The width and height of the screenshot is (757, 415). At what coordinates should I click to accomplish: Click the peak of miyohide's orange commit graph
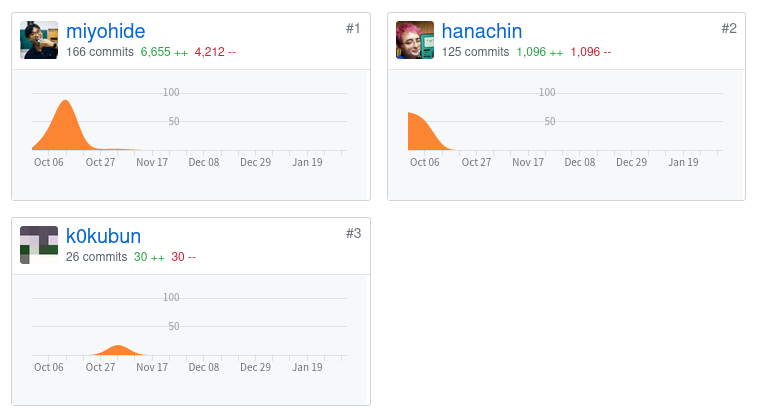65,102
